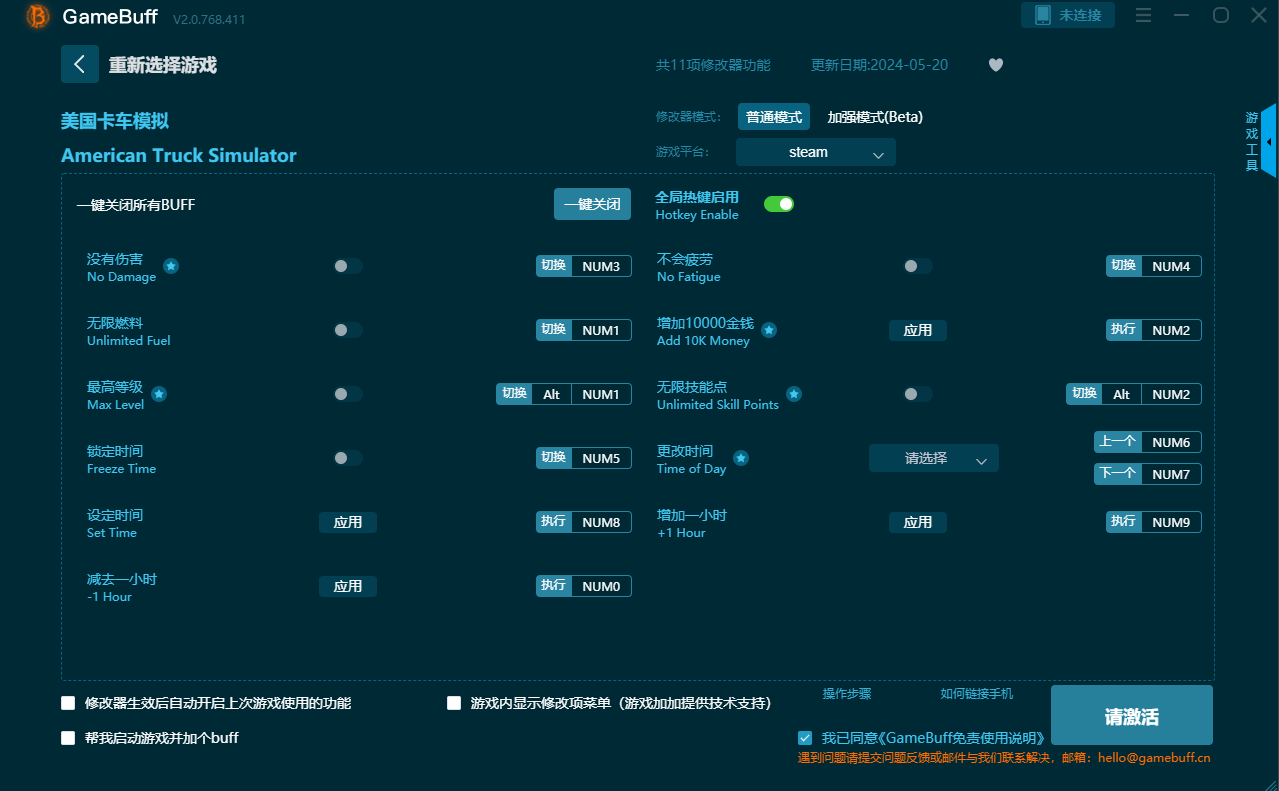Open the GameBuff disclaimer link text

click(933, 738)
